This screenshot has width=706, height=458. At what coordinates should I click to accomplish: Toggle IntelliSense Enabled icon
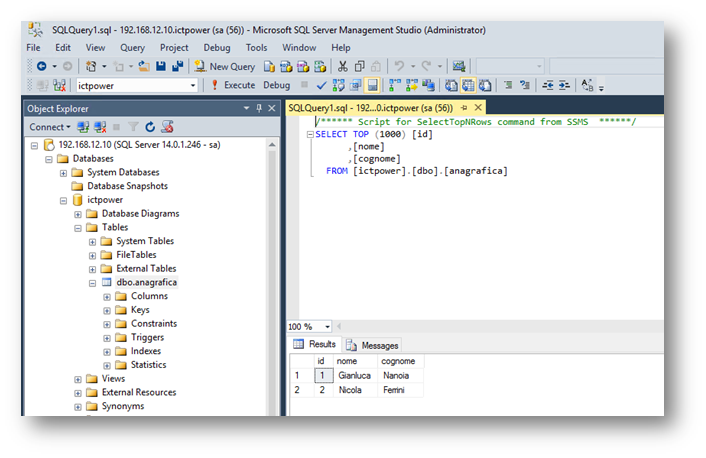pos(372,85)
